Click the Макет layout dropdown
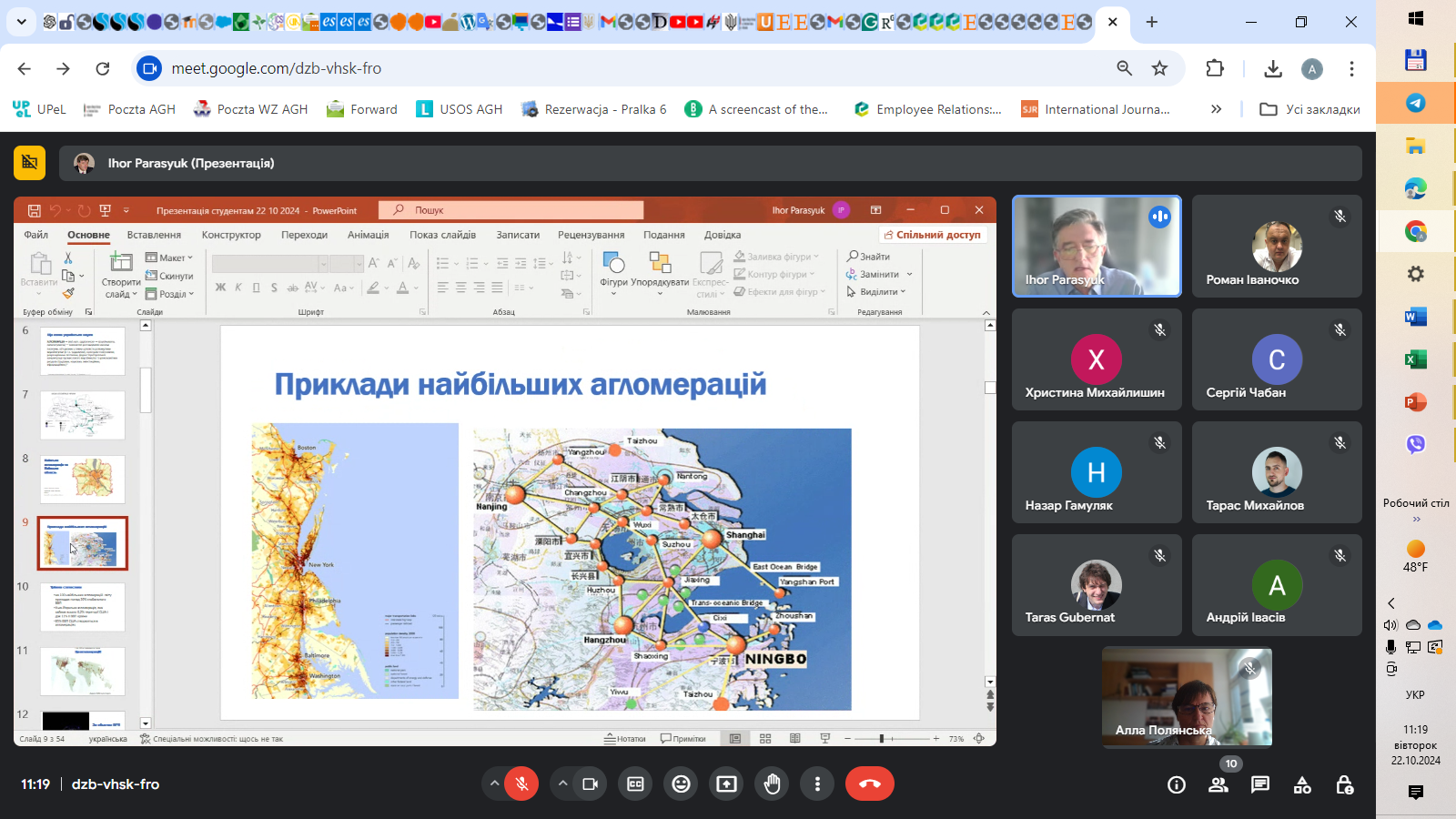Image resolution: width=1456 pixels, height=819 pixels. 169,258
